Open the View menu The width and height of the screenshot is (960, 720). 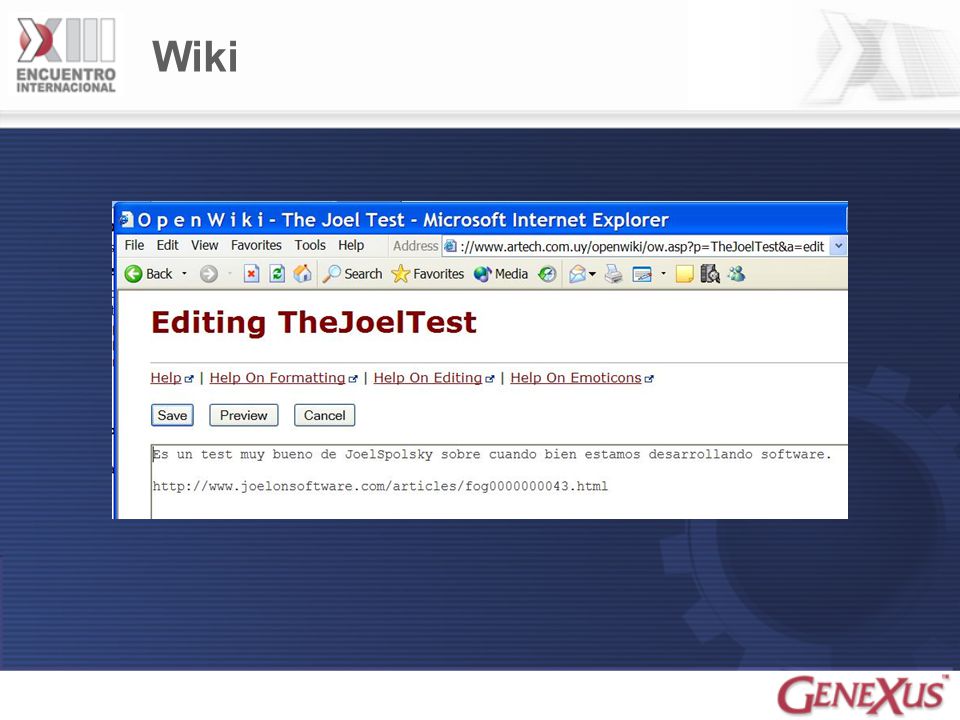pyautogui.click(x=204, y=246)
